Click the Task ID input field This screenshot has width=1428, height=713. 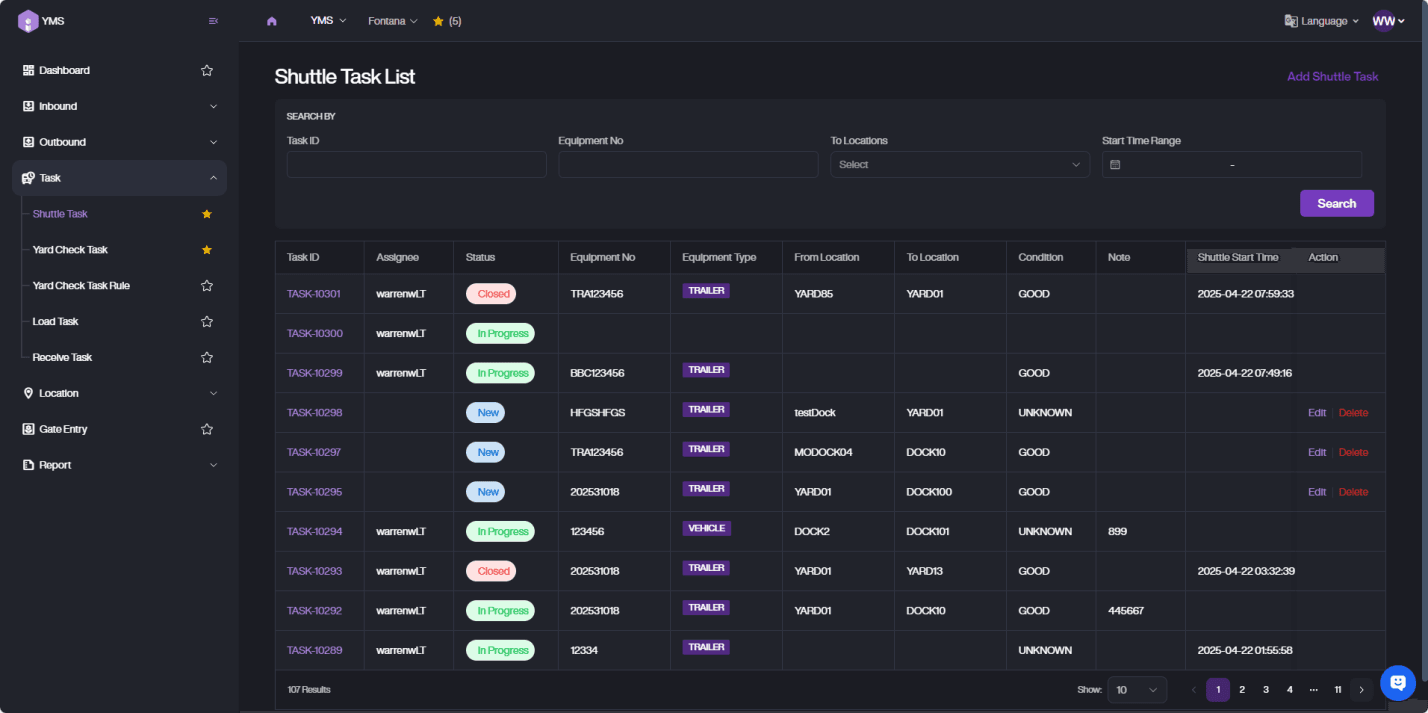416,165
